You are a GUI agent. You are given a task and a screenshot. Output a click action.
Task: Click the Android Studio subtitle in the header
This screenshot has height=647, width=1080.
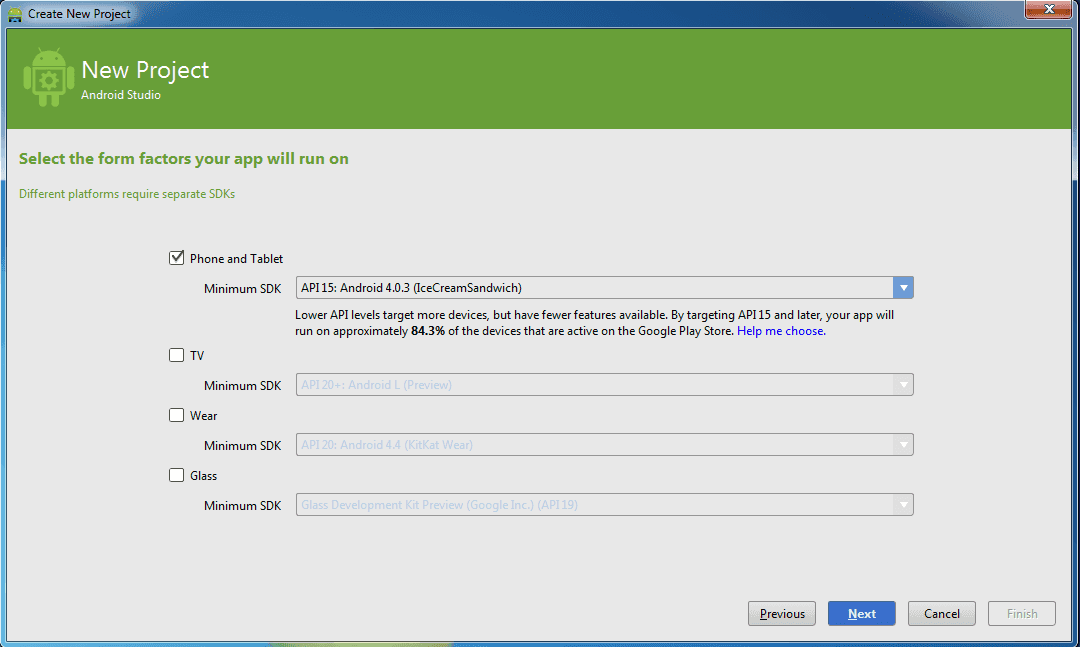click(121, 95)
